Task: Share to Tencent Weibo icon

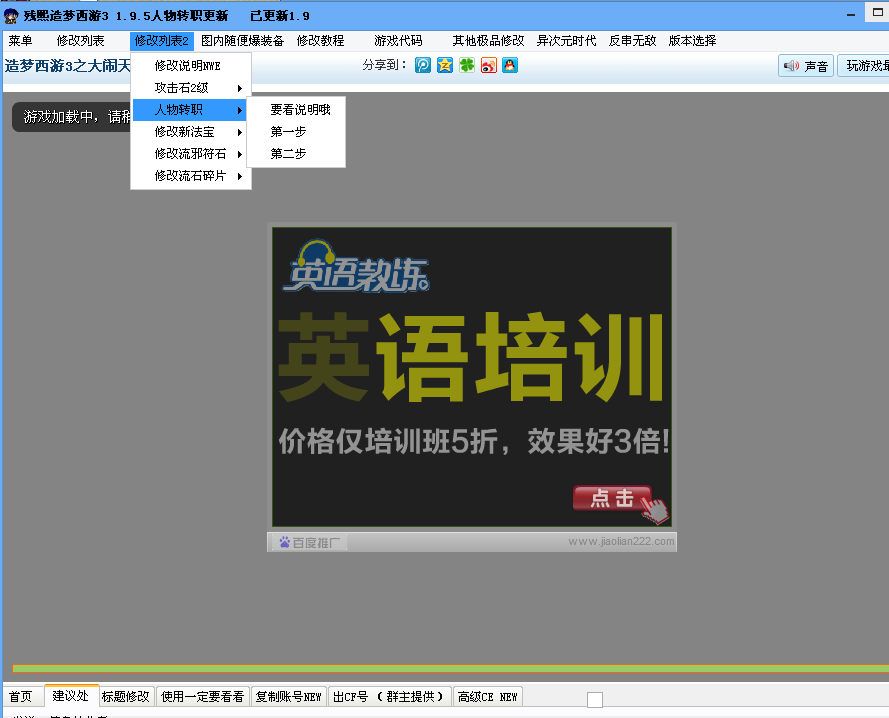Action: tap(423, 66)
